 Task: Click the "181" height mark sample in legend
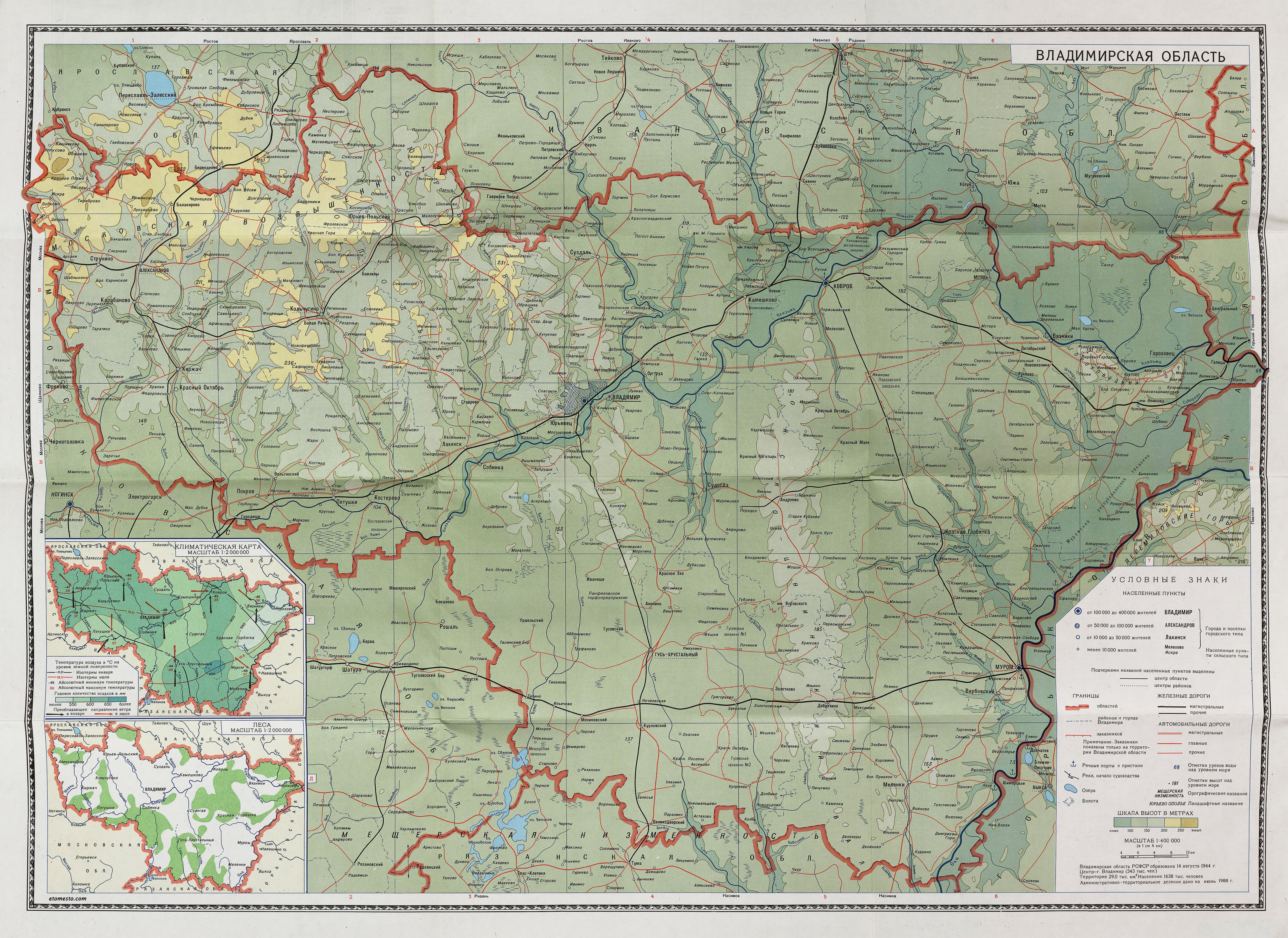(1174, 784)
